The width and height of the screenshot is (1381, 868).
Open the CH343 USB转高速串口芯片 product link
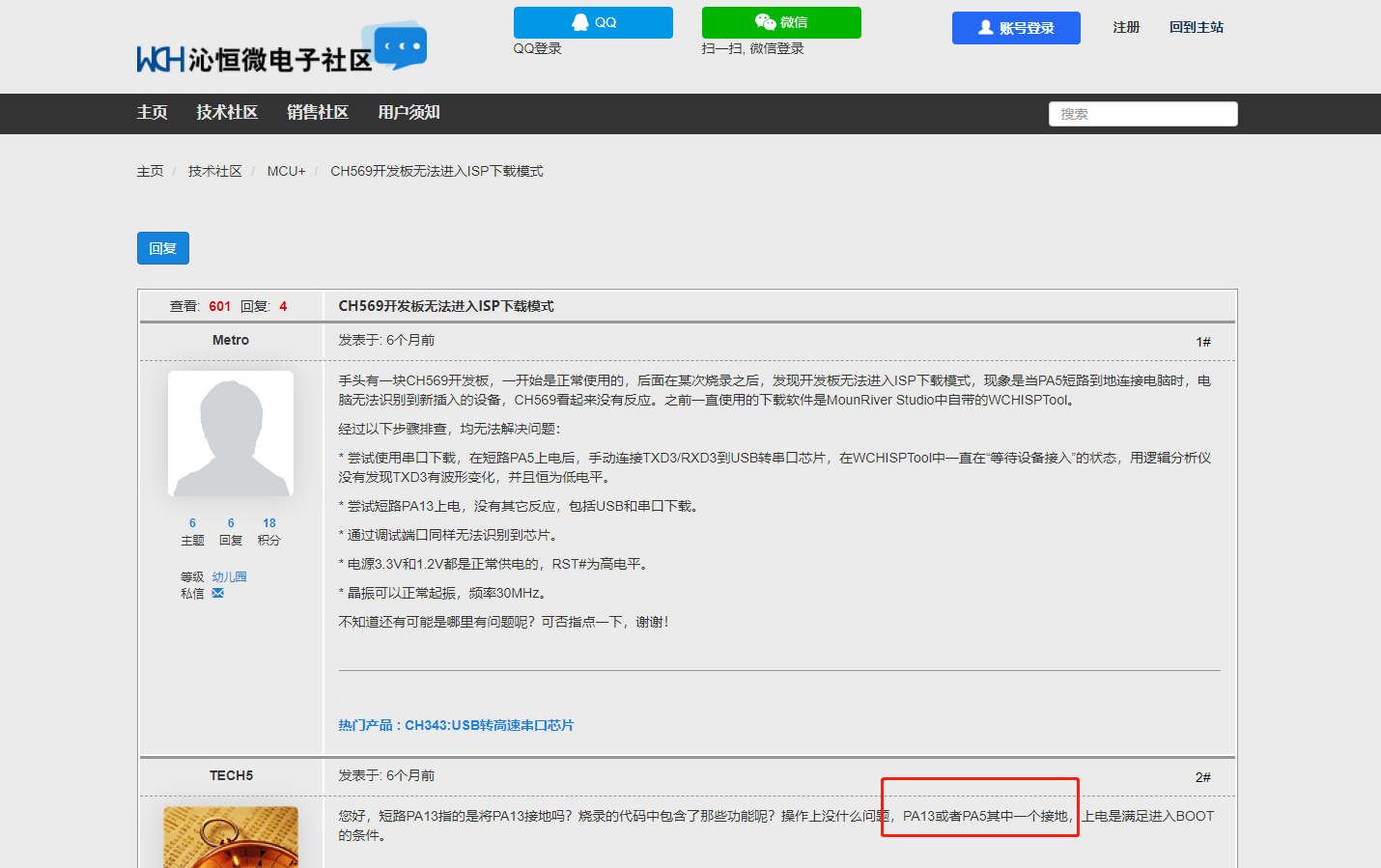(x=487, y=725)
